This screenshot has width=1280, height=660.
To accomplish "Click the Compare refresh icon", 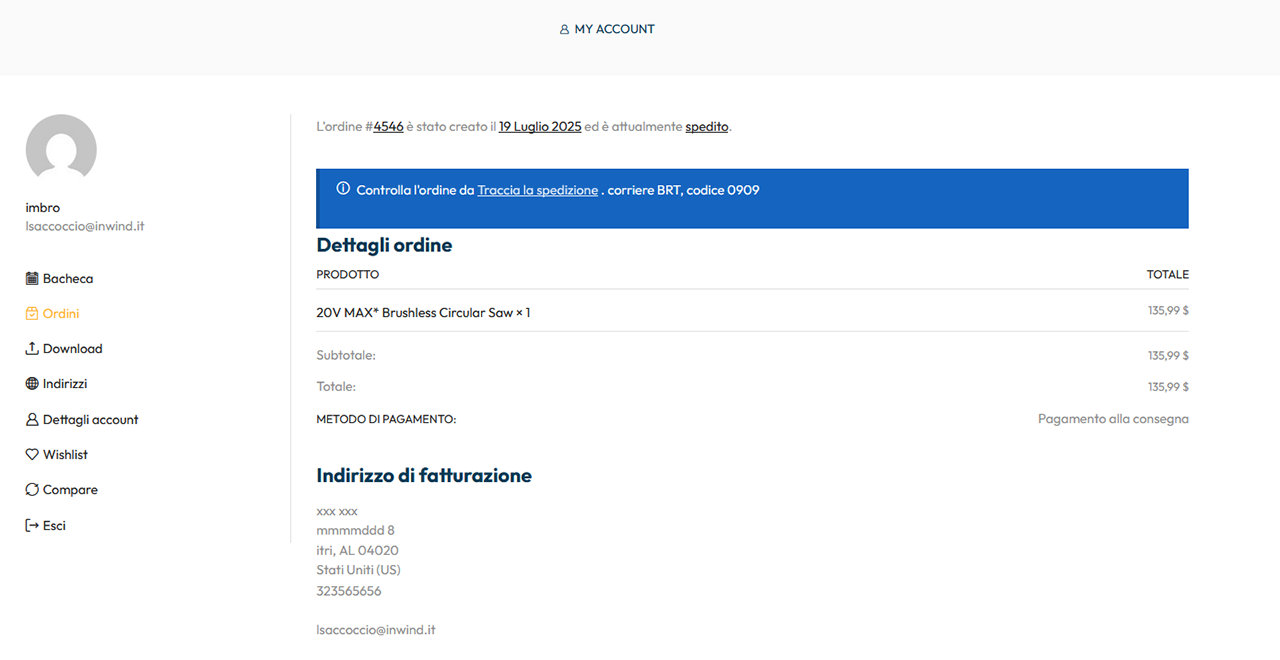I will click(x=32, y=490).
